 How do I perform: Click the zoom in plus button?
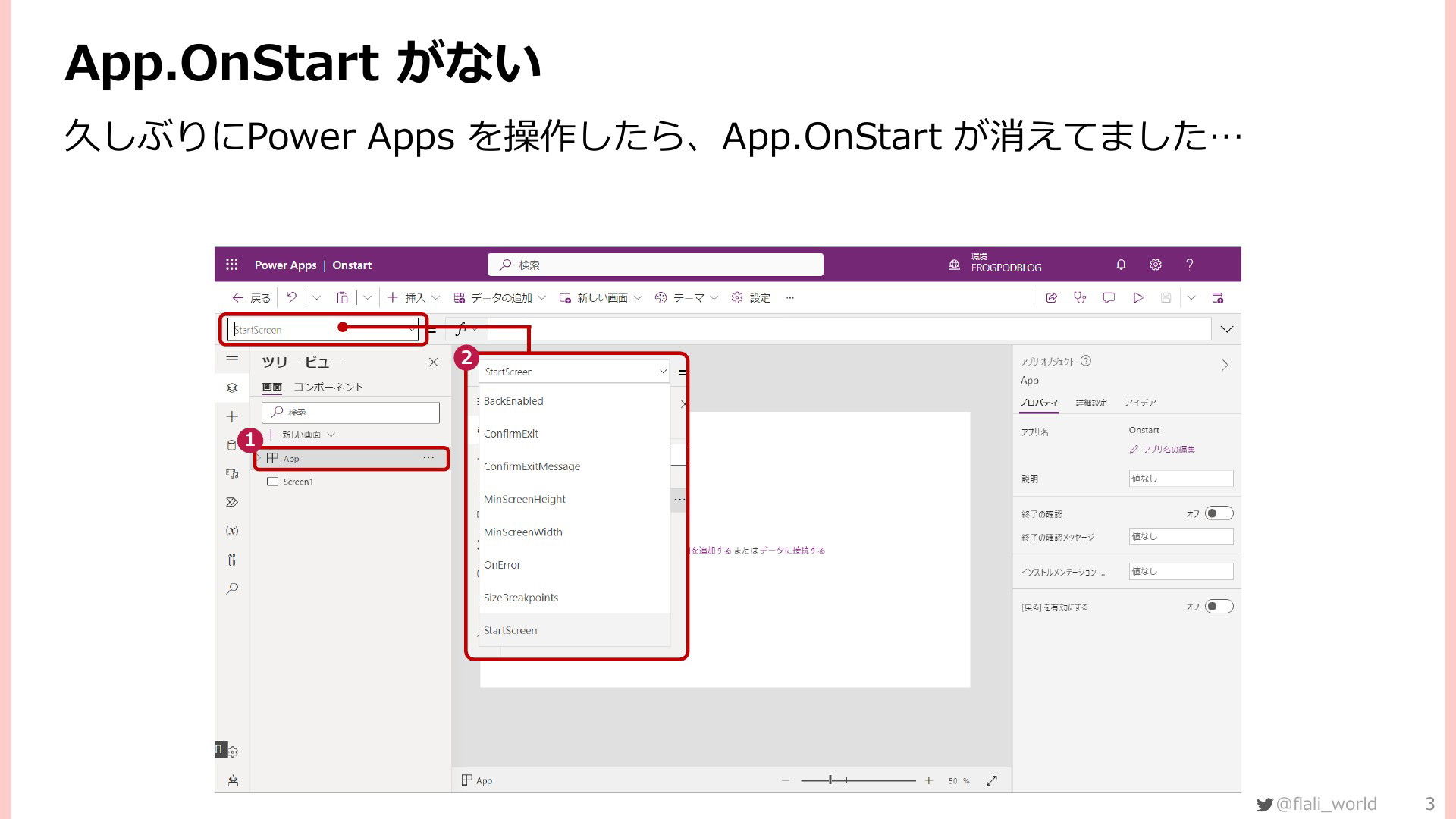tap(929, 780)
